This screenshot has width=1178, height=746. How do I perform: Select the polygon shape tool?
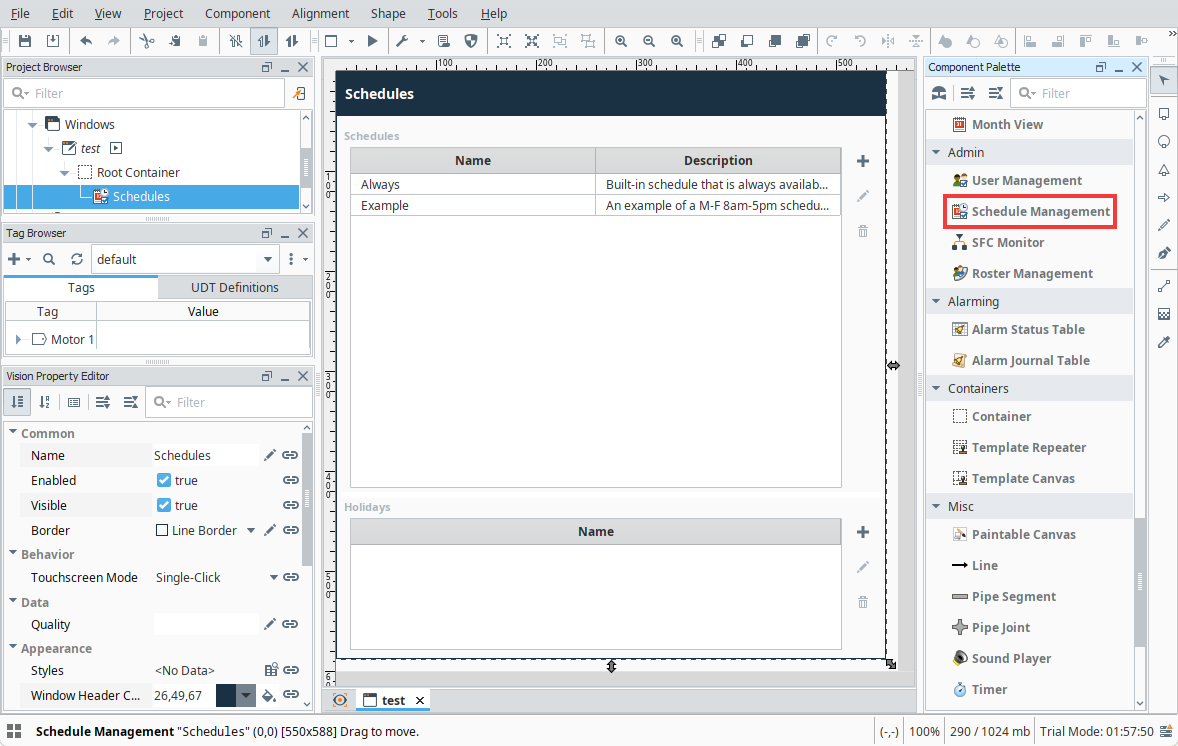(x=1164, y=171)
